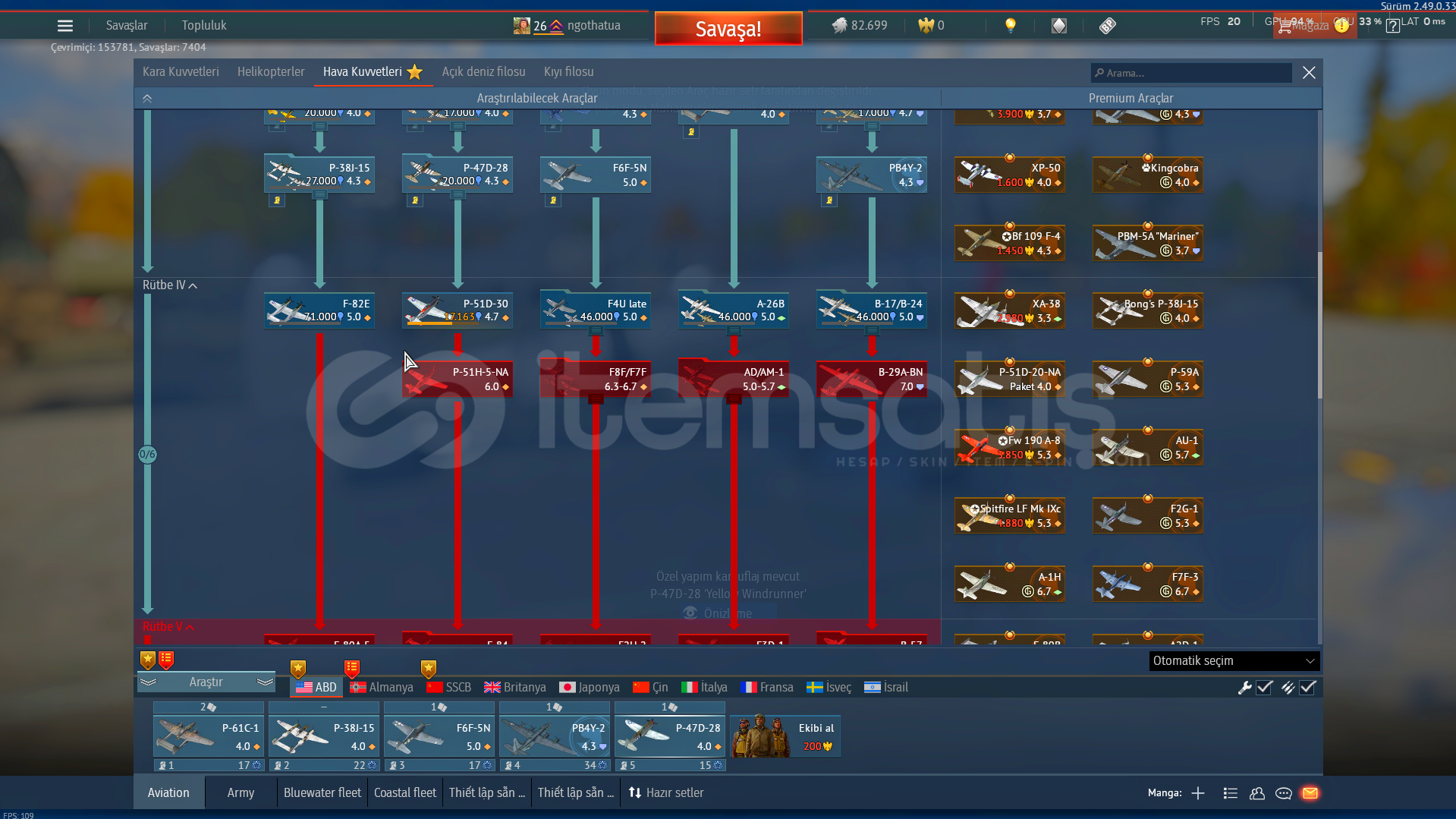Select the A-26B aircraft node

click(x=734, y=310)
